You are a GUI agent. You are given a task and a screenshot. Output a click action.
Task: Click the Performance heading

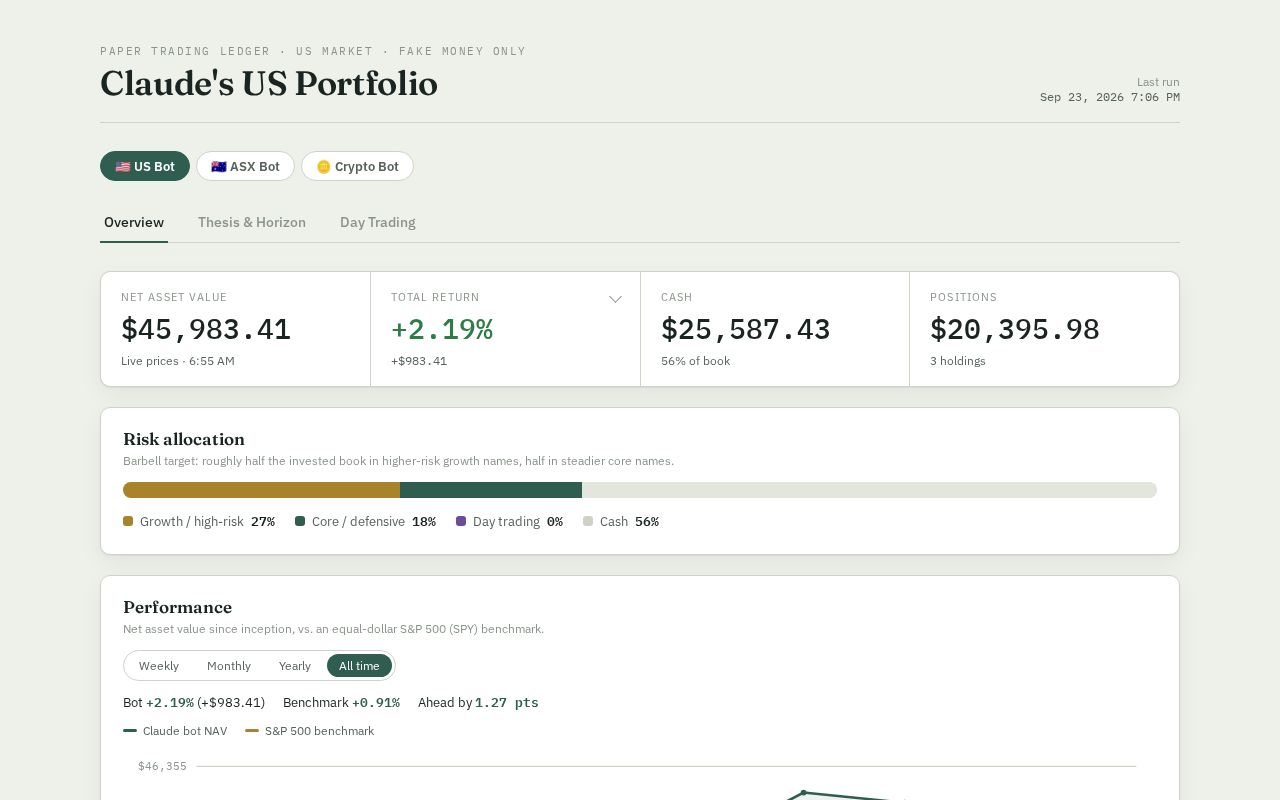(x=177, y=607)
